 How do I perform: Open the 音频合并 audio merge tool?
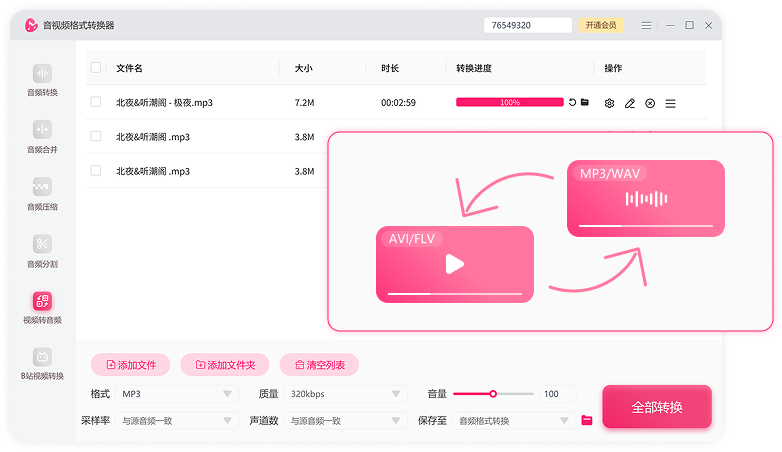point(42,136)
